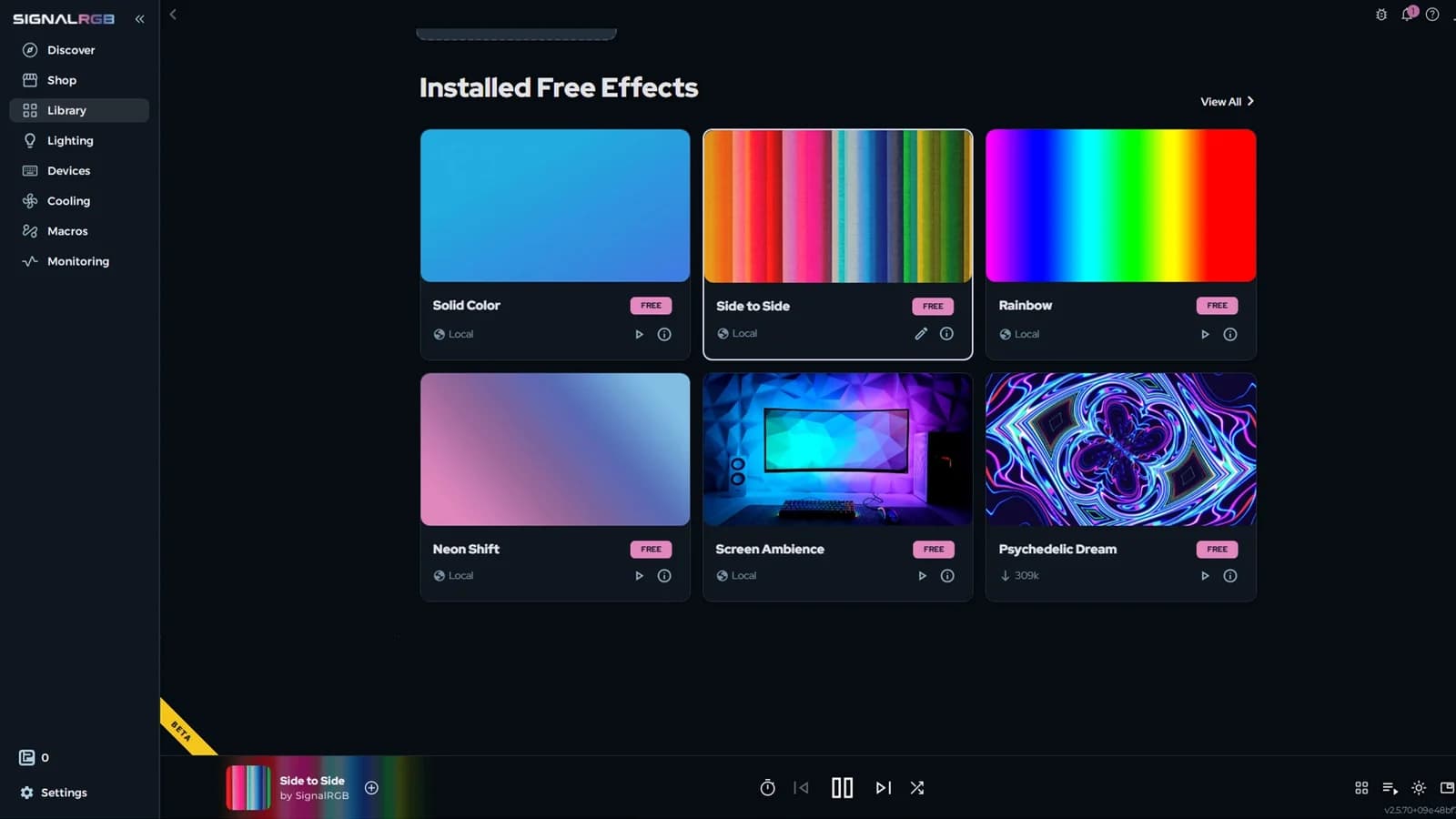Viewport: 1456px width, 819px height.
Task: Skip to the next effect
Action: 883,788
